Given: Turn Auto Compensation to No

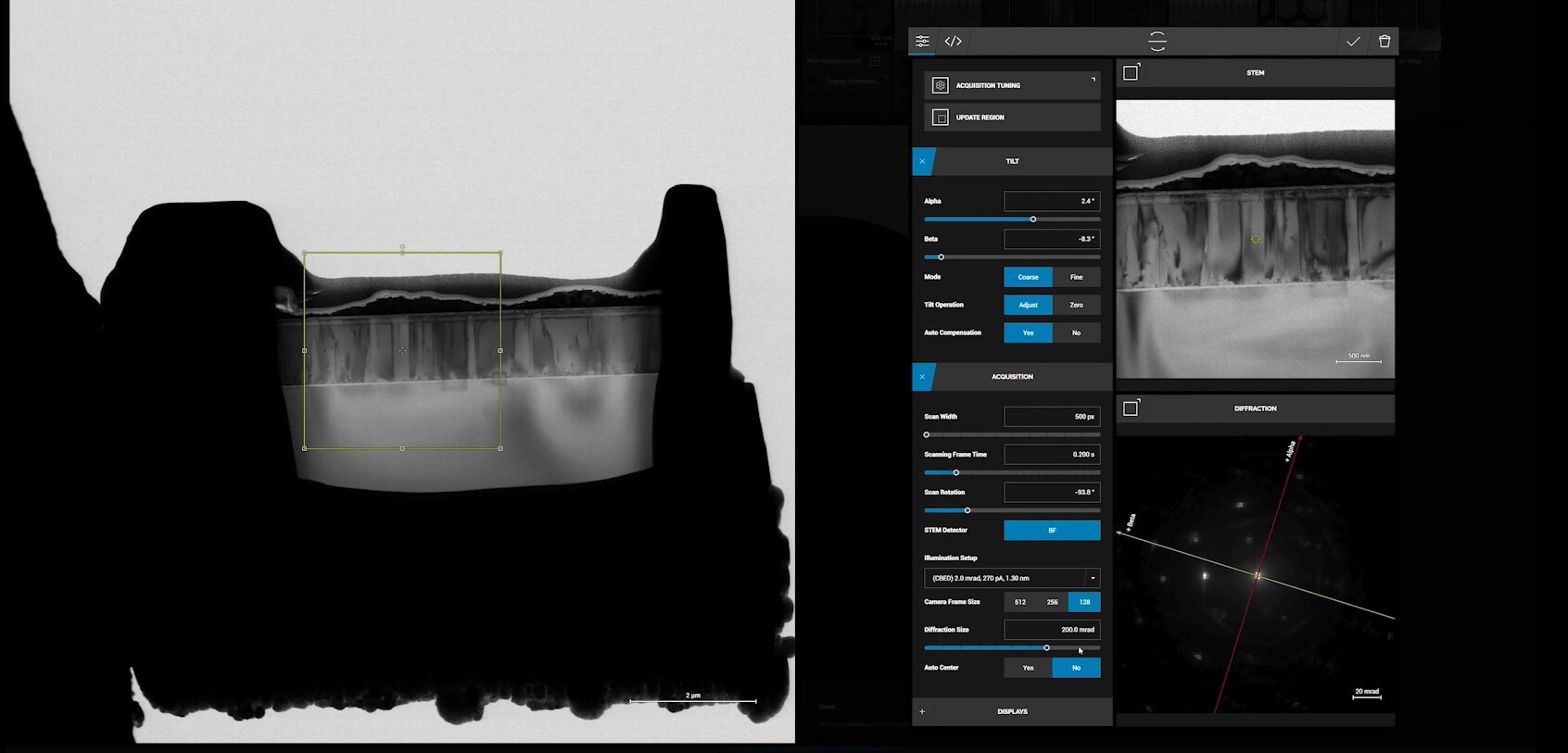Looking at the screenshot, I should click(x=1076, y=333).
